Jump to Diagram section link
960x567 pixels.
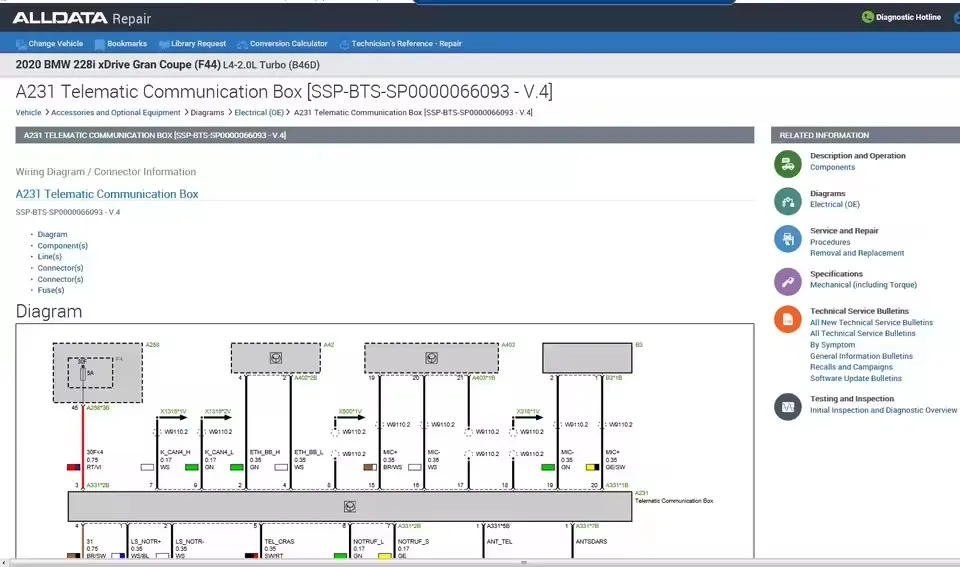(52, 235)
